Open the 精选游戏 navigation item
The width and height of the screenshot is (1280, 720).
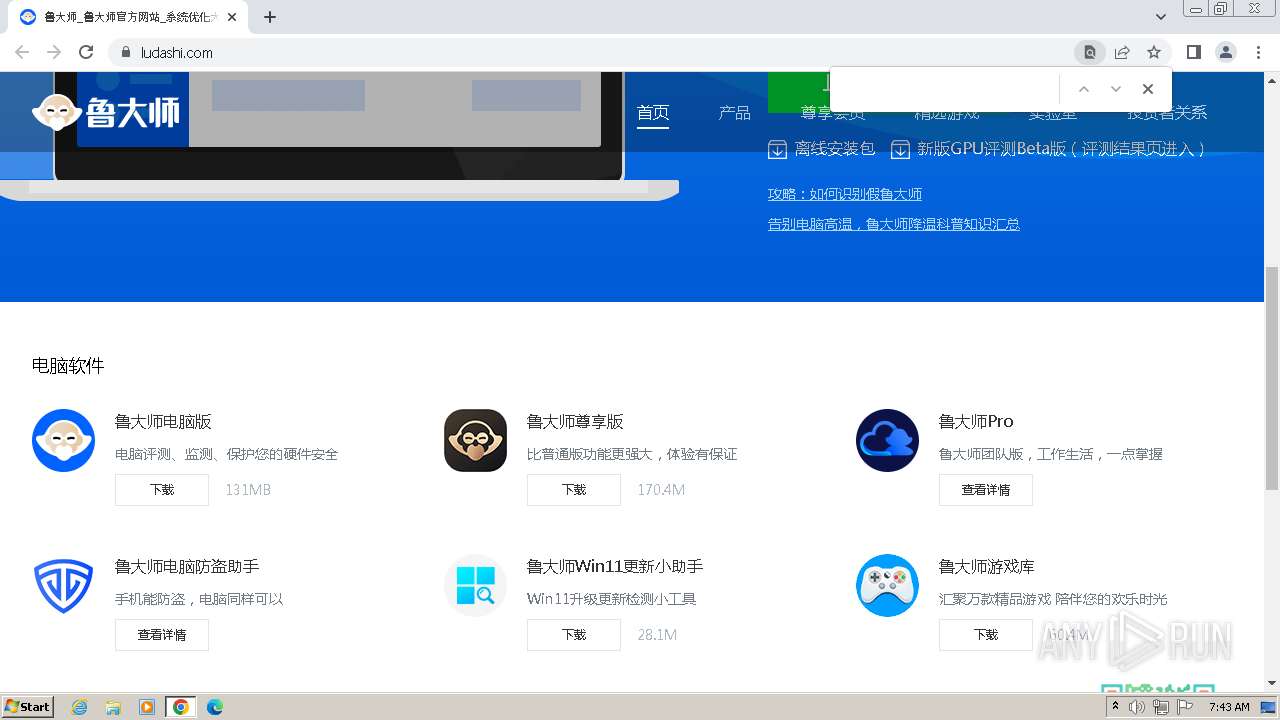coord(946,113)
